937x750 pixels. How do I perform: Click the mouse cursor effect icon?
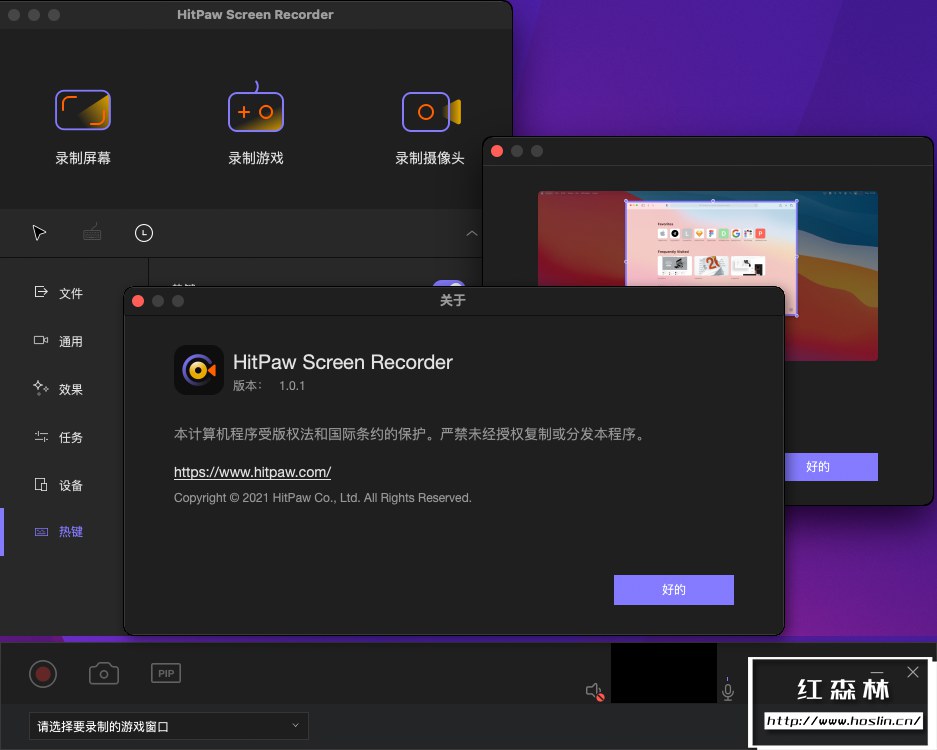coord(39,232)
